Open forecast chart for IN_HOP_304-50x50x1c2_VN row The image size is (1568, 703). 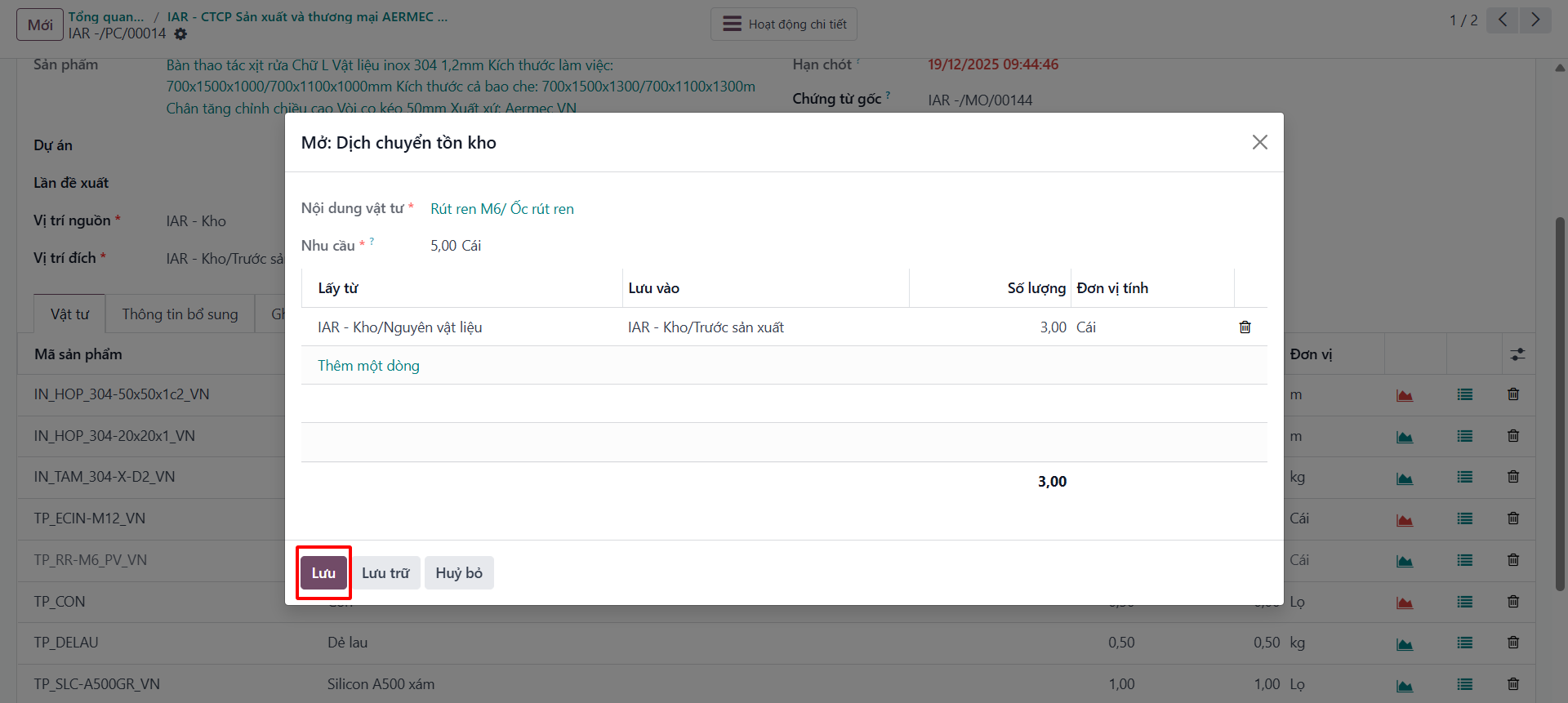pos(1405,395)
